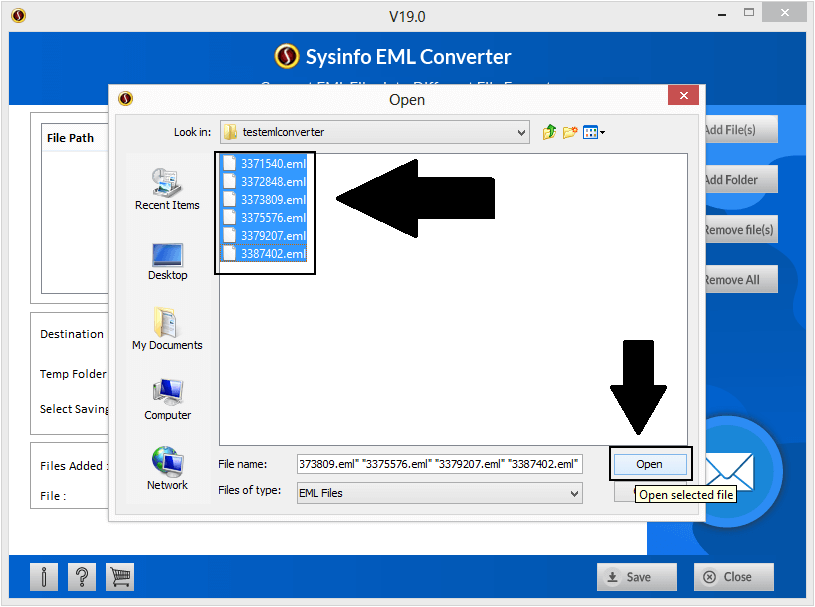Click the Open dialog title bar logo
This screenshot has width=815, height=607.
coord(125,99)
